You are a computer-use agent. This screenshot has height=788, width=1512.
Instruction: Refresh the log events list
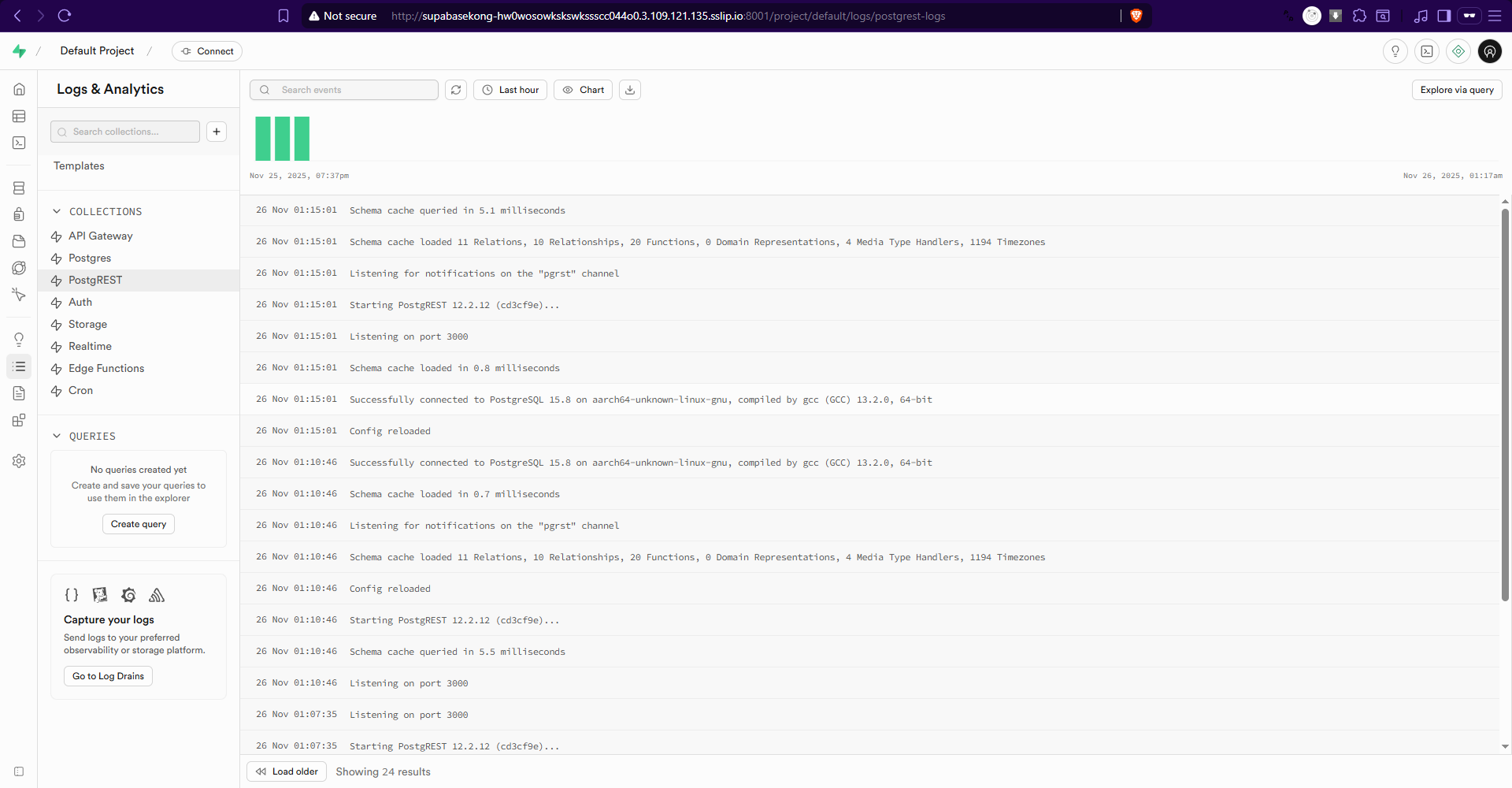[x=456, y=90]
